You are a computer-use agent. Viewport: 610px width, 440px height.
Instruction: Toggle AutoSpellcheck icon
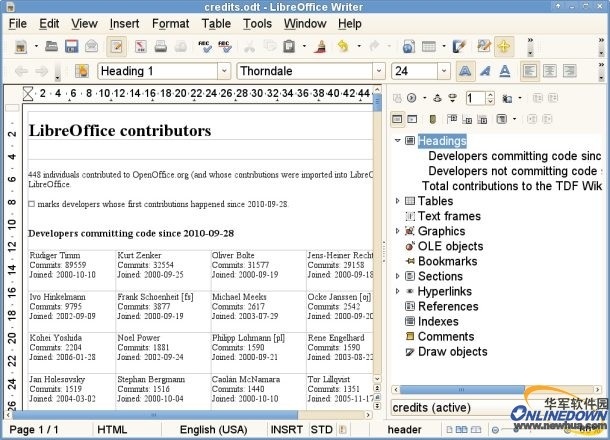tap(225, 46)
